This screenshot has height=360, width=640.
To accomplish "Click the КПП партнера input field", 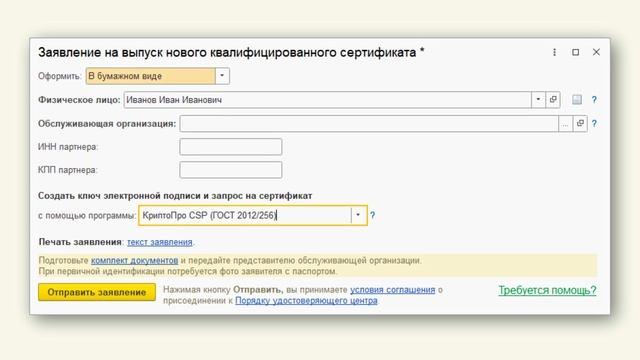I will coord(231,170).
